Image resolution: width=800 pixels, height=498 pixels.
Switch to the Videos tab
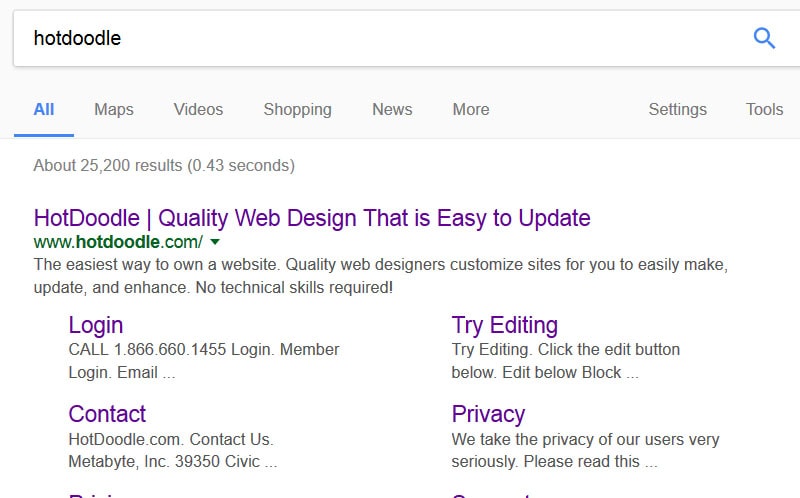tap(198, 109)
